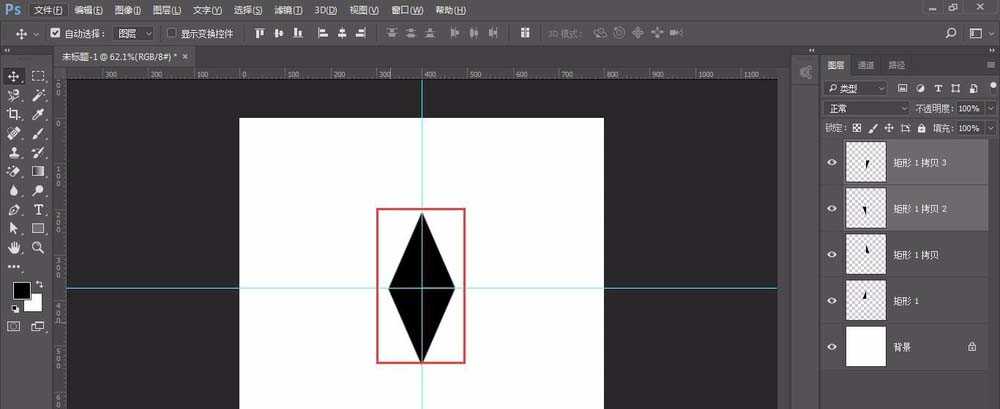Activate the Hand tool
This screenshot has width=1000, height=409.
click(x=14, y=247)
